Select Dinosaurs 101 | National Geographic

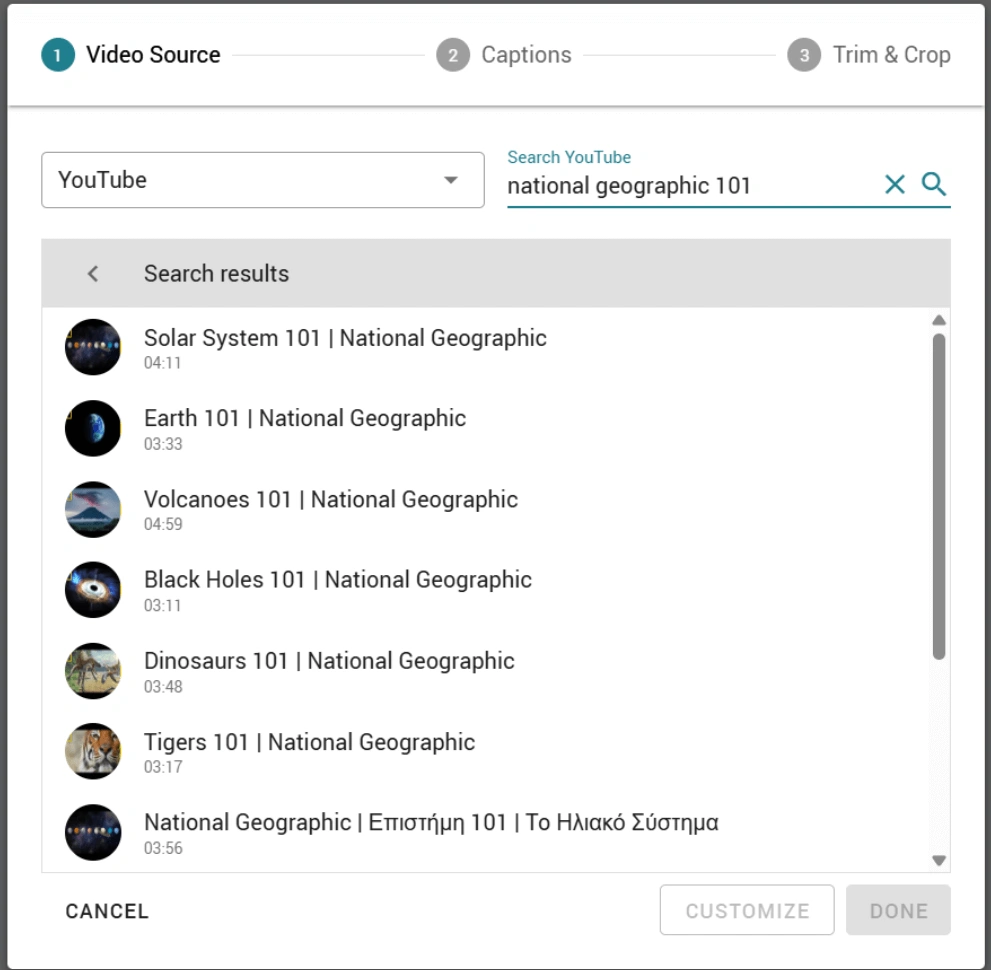329,661
